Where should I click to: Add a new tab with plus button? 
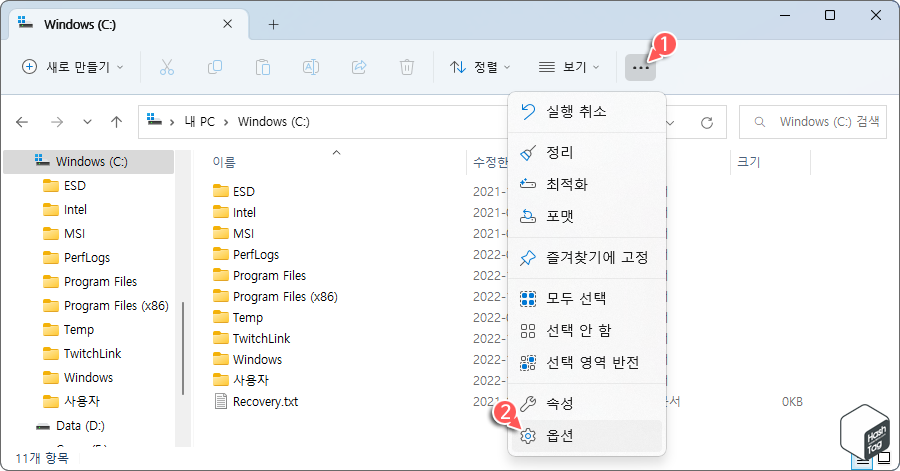(273, 24)
